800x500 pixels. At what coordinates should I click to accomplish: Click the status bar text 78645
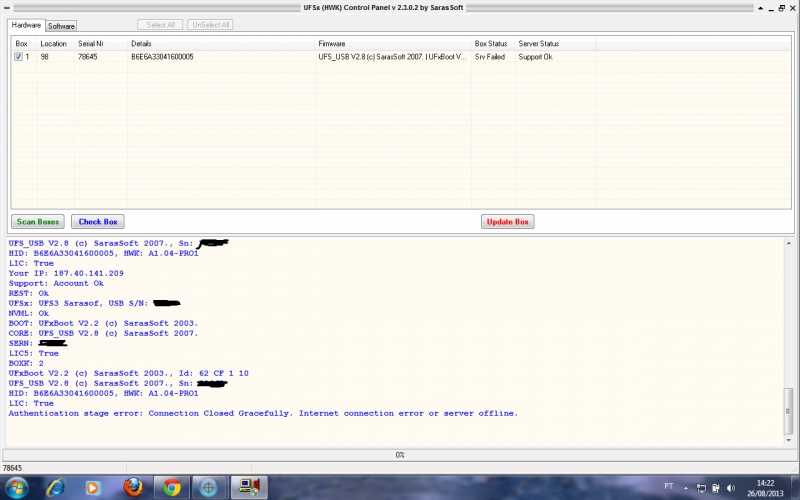point(13,468)
